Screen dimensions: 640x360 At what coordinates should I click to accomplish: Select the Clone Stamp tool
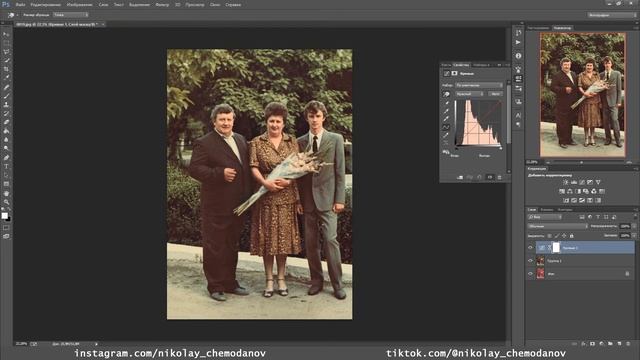tap(6, 105)
